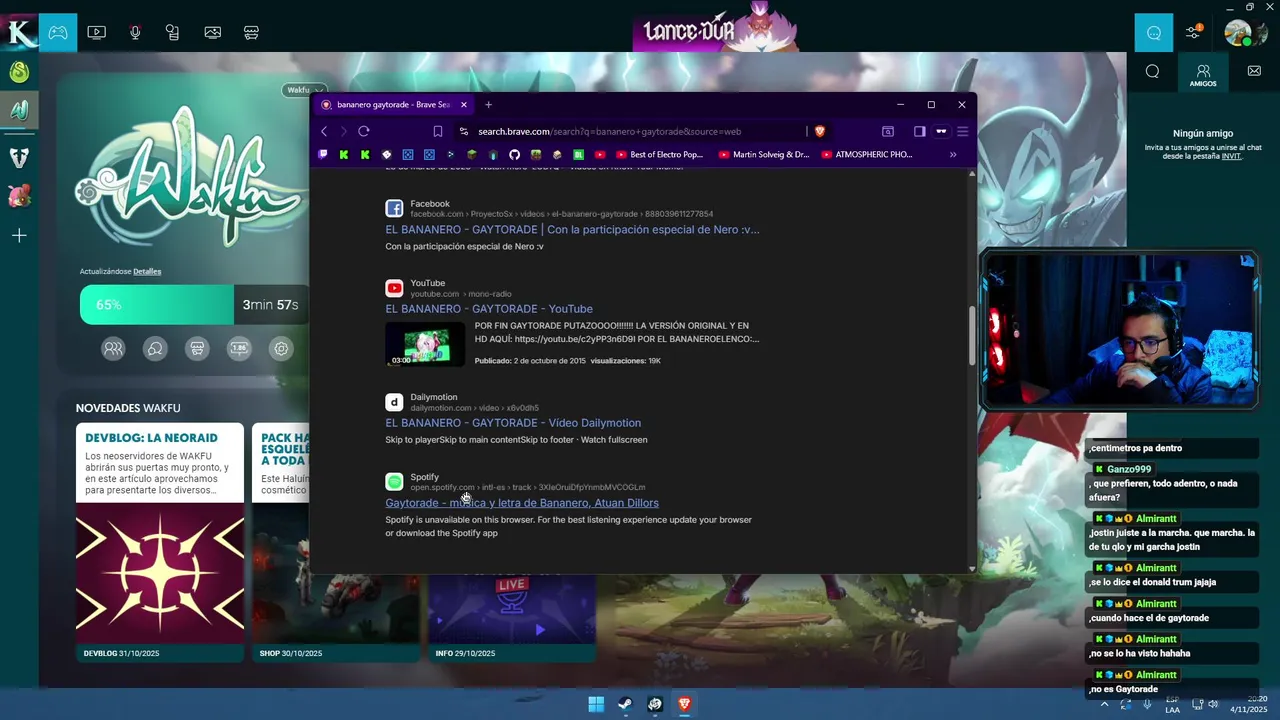The height and width of the screenshot is (720, 1280).
Task: Open the Games controller tab in launcher
Action: [x=58, y=32]
